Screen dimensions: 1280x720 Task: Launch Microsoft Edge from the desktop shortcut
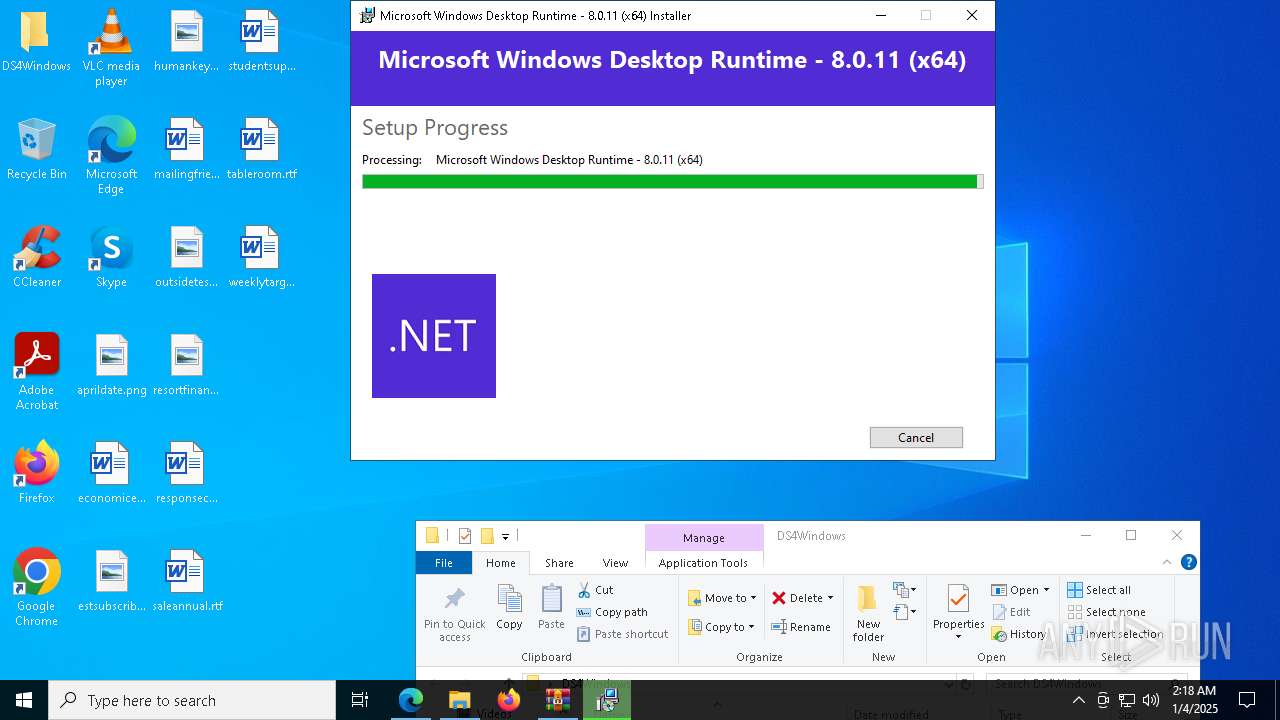(x=111, y=156)
